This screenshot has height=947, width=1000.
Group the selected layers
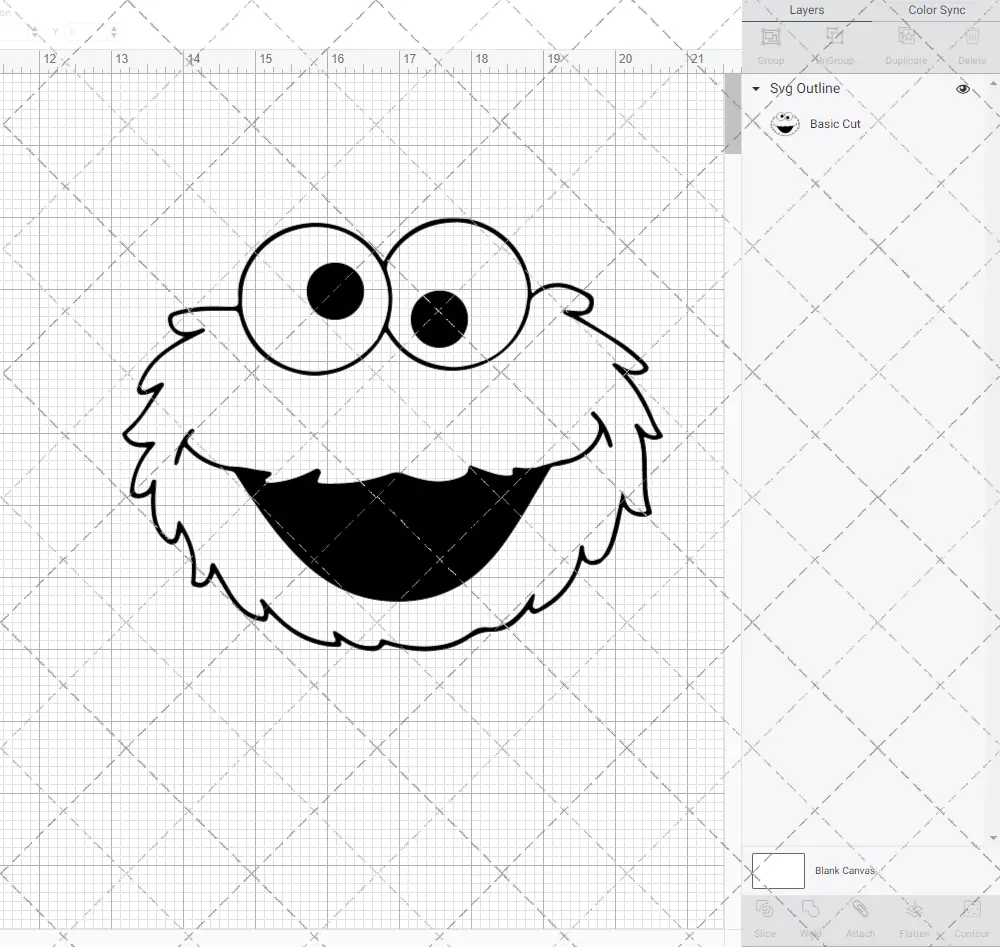tap(770, 43)
